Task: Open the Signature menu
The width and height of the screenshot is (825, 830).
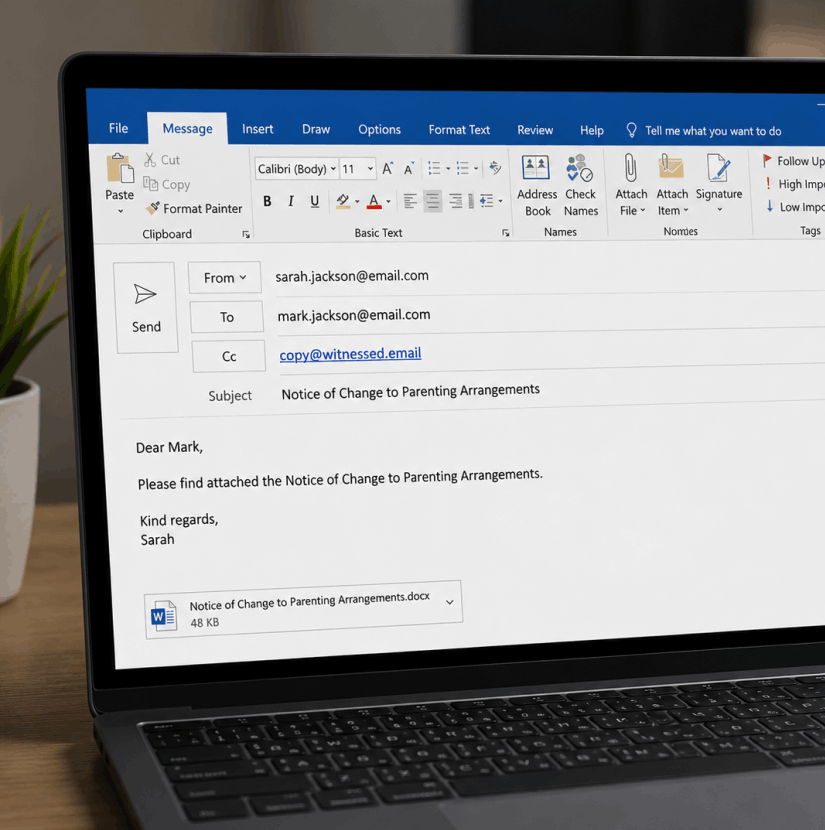Action: [719, 184]
